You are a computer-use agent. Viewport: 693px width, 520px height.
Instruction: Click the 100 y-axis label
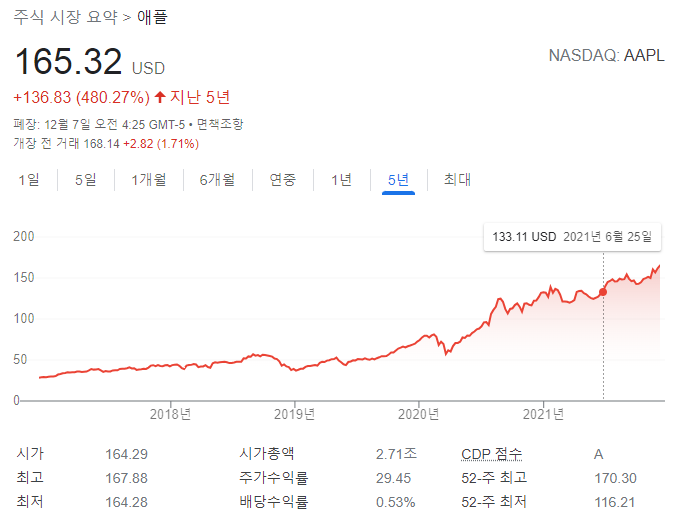click(24, 319)
